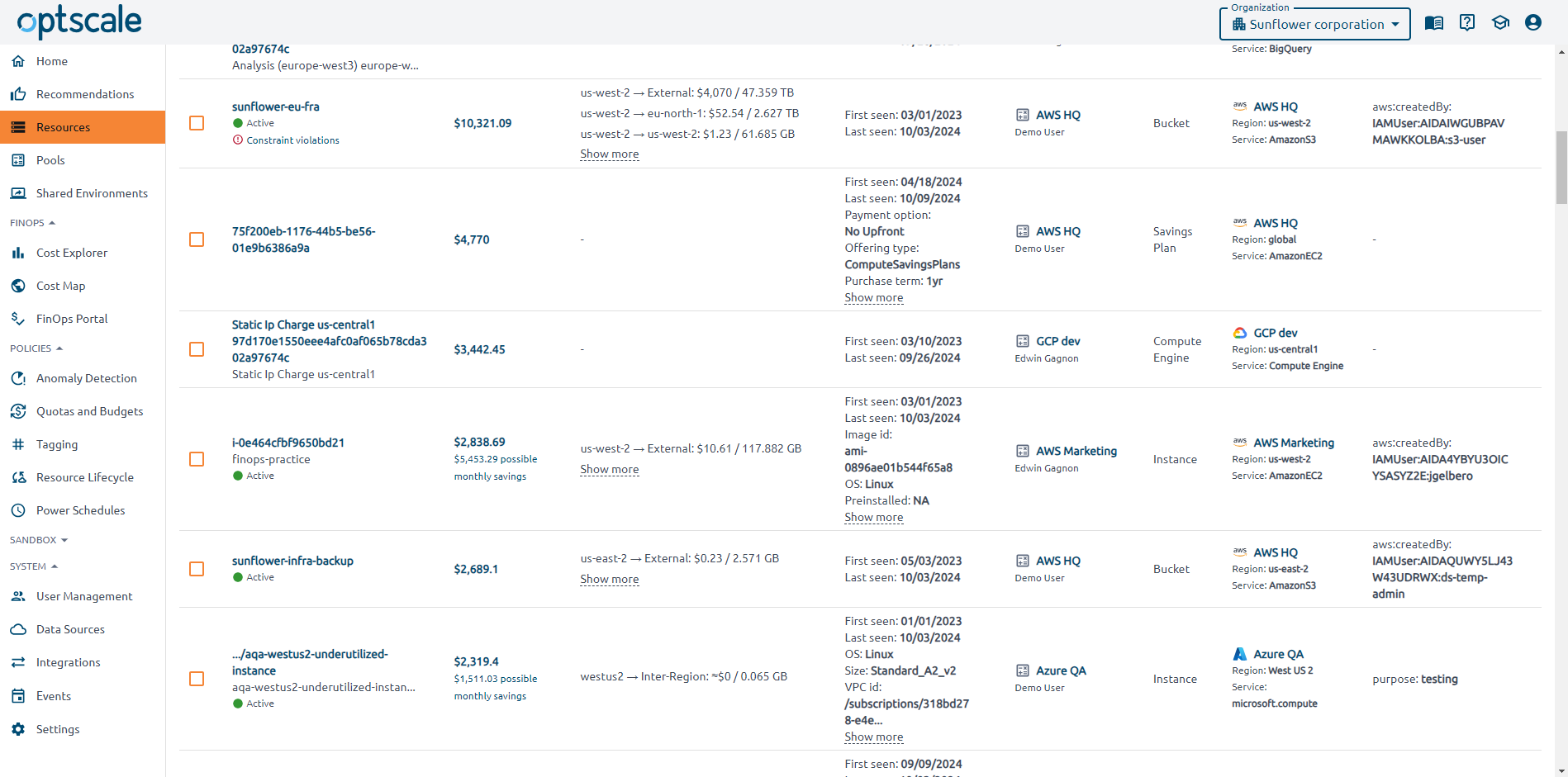Click the OptScale logo
This screenshot has width=1568, height=777.
(x=79, y=21)
